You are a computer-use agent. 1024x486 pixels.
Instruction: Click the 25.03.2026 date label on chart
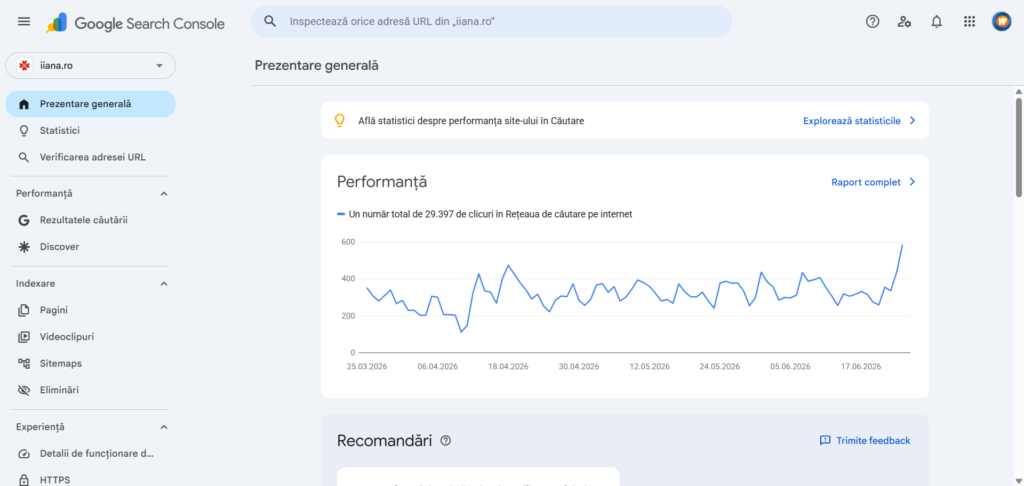coord(367,366)
